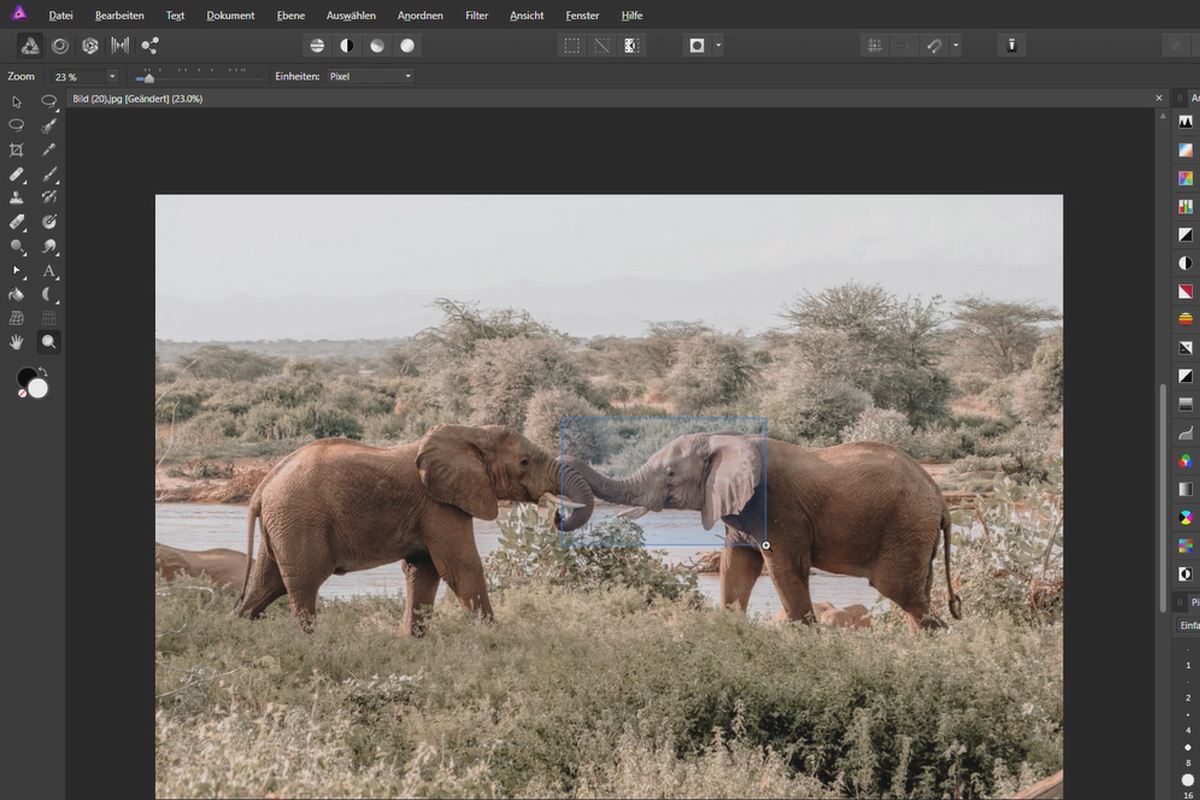This screenshot has width=1200, height=800.
Task: Click the 23 % zoom input field
Action: [77, 76]
